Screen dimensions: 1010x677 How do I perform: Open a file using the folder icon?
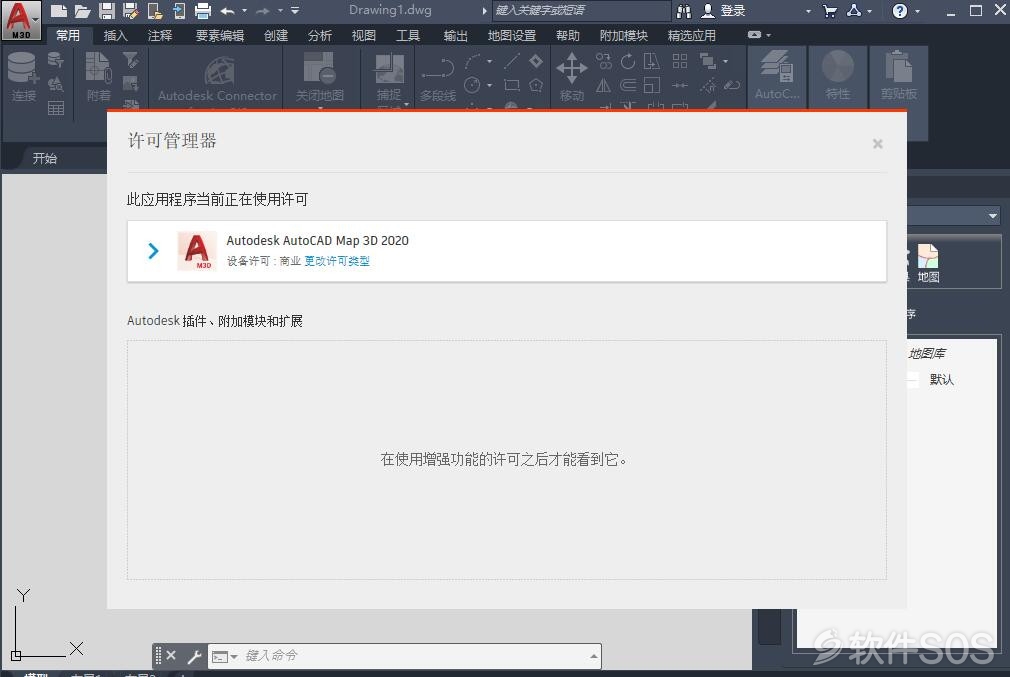(82, 10)
